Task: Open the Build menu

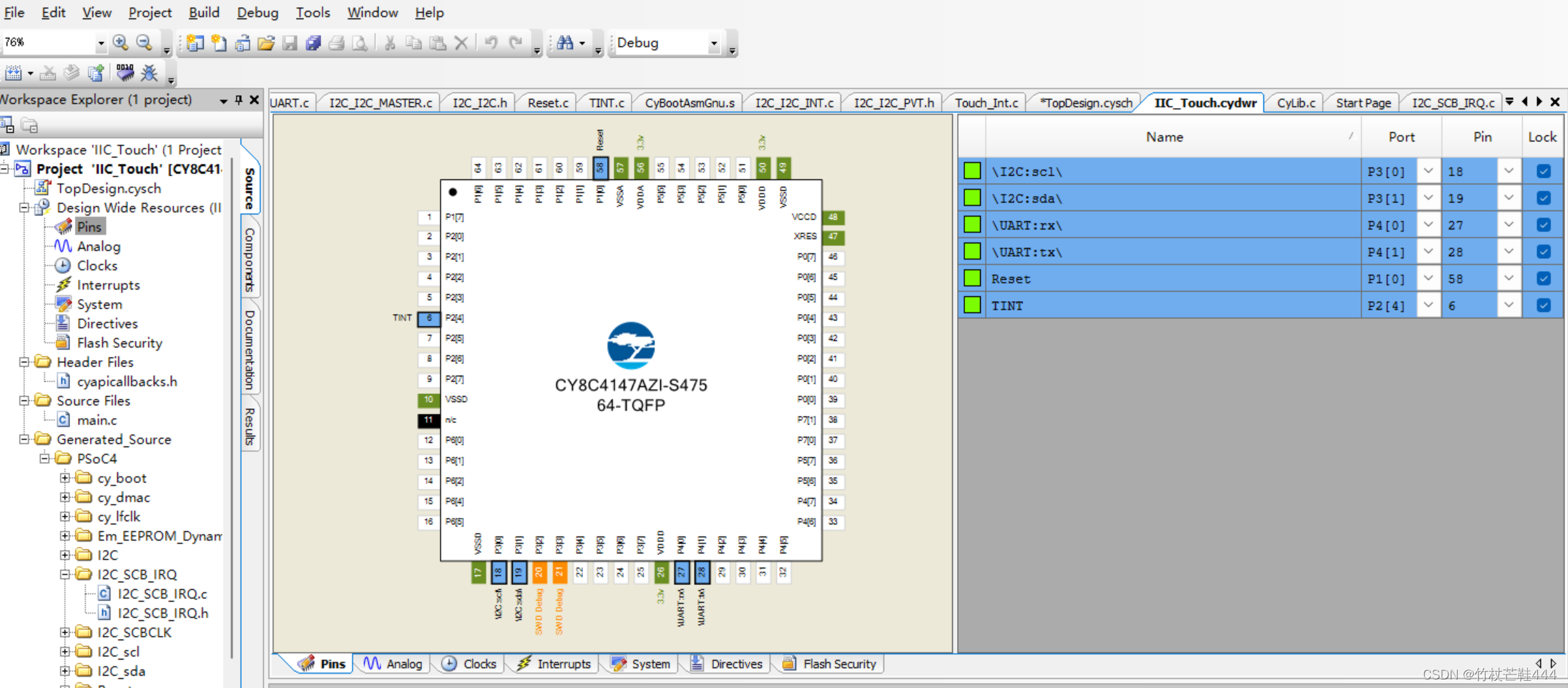Action: click(204, 12)
